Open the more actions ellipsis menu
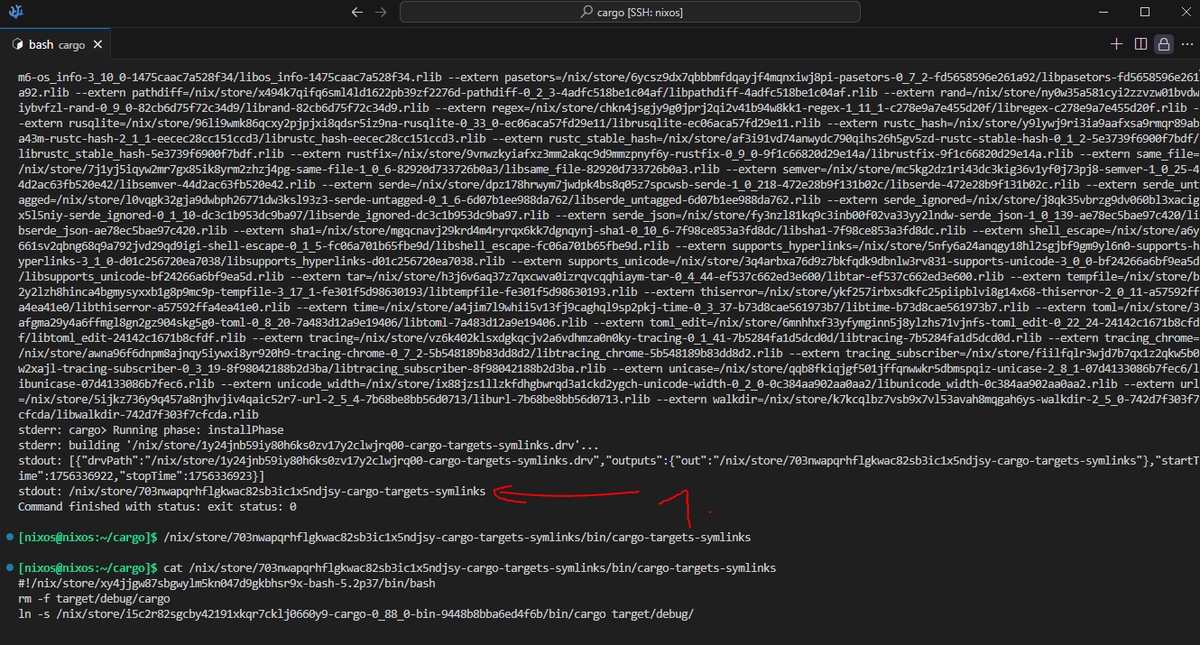 (1188, 44)
